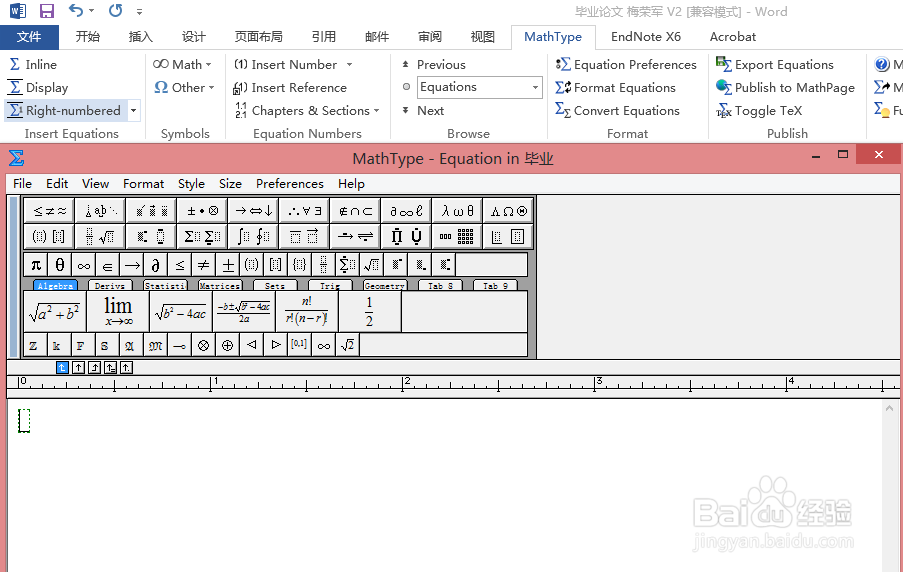Click the Undo arrow icon
This screenshot has width=903, height=572.
(x=76, y=10)
